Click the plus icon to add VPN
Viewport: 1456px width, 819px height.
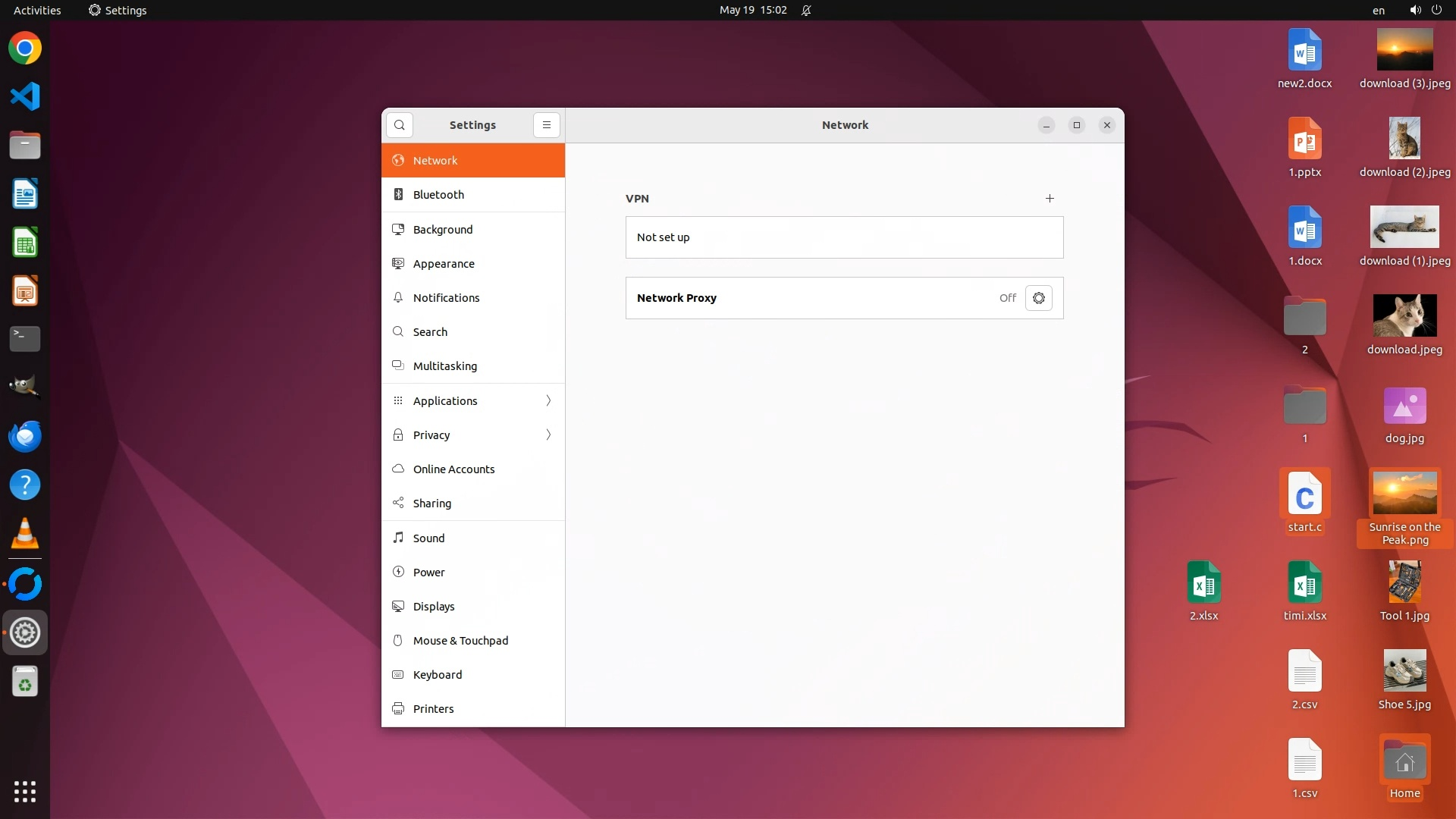tap(1050, 199)
